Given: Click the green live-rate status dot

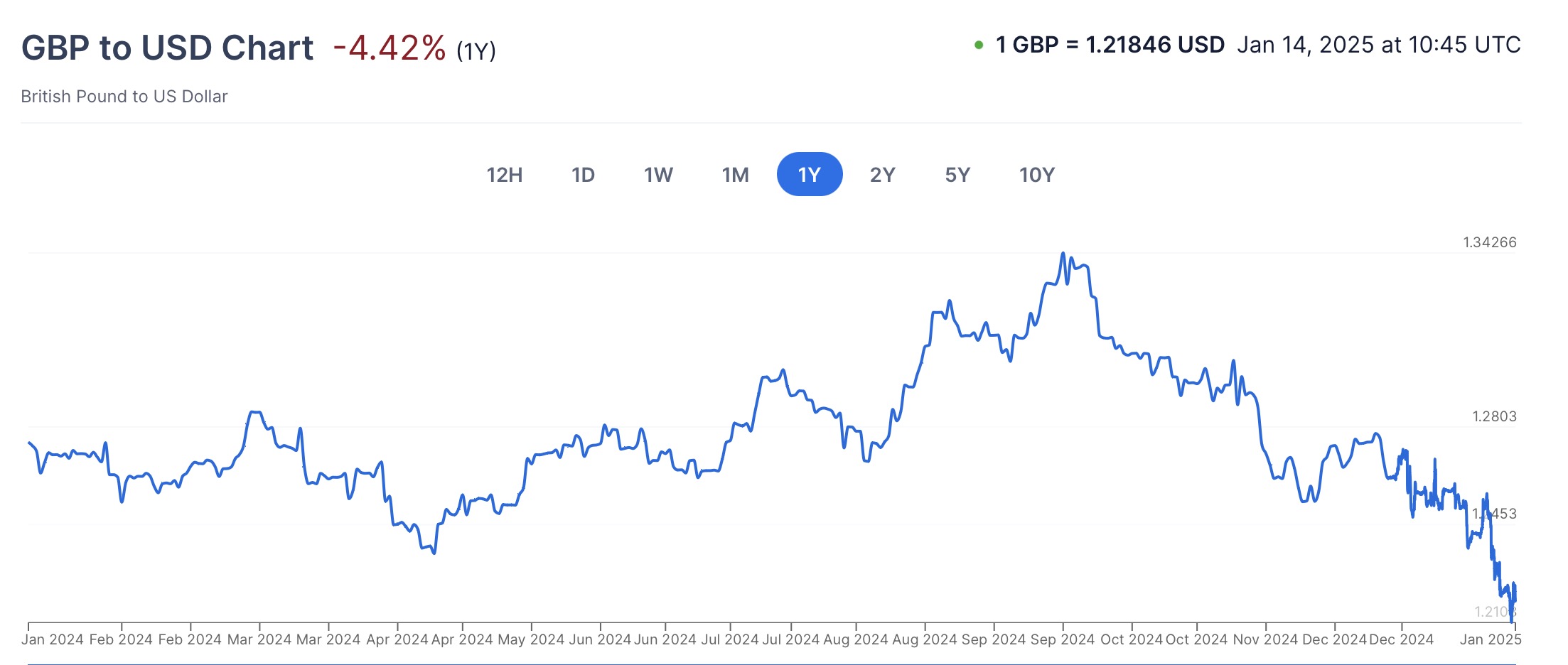Looking at the screenshot, I should (x=979, y=45).
